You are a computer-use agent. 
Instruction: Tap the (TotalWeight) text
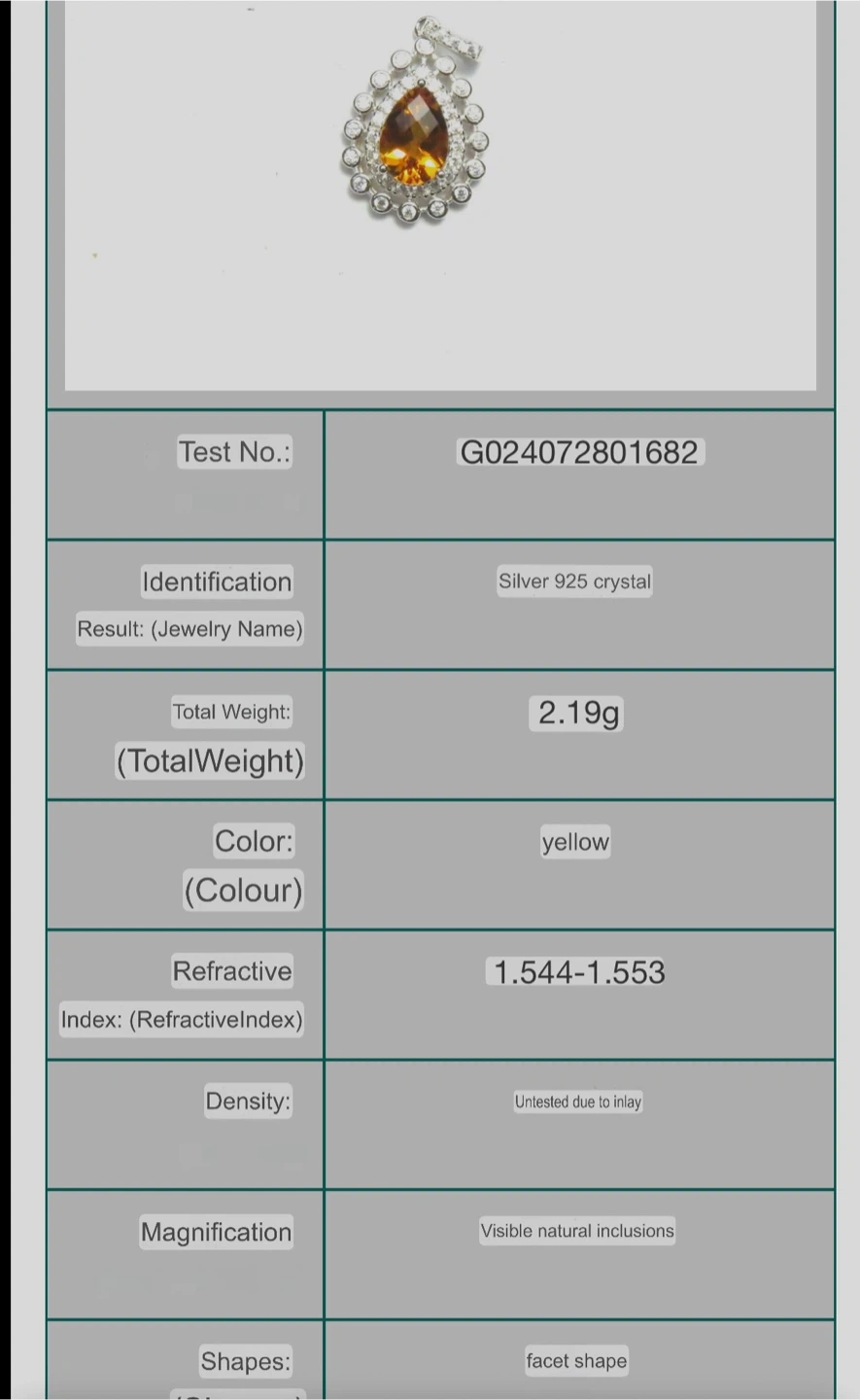coord(210,760)
